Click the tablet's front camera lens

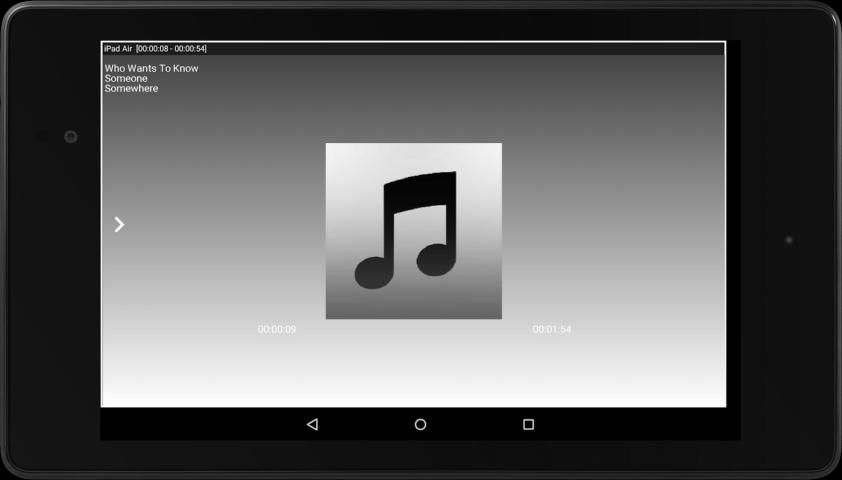coord(71,137)
